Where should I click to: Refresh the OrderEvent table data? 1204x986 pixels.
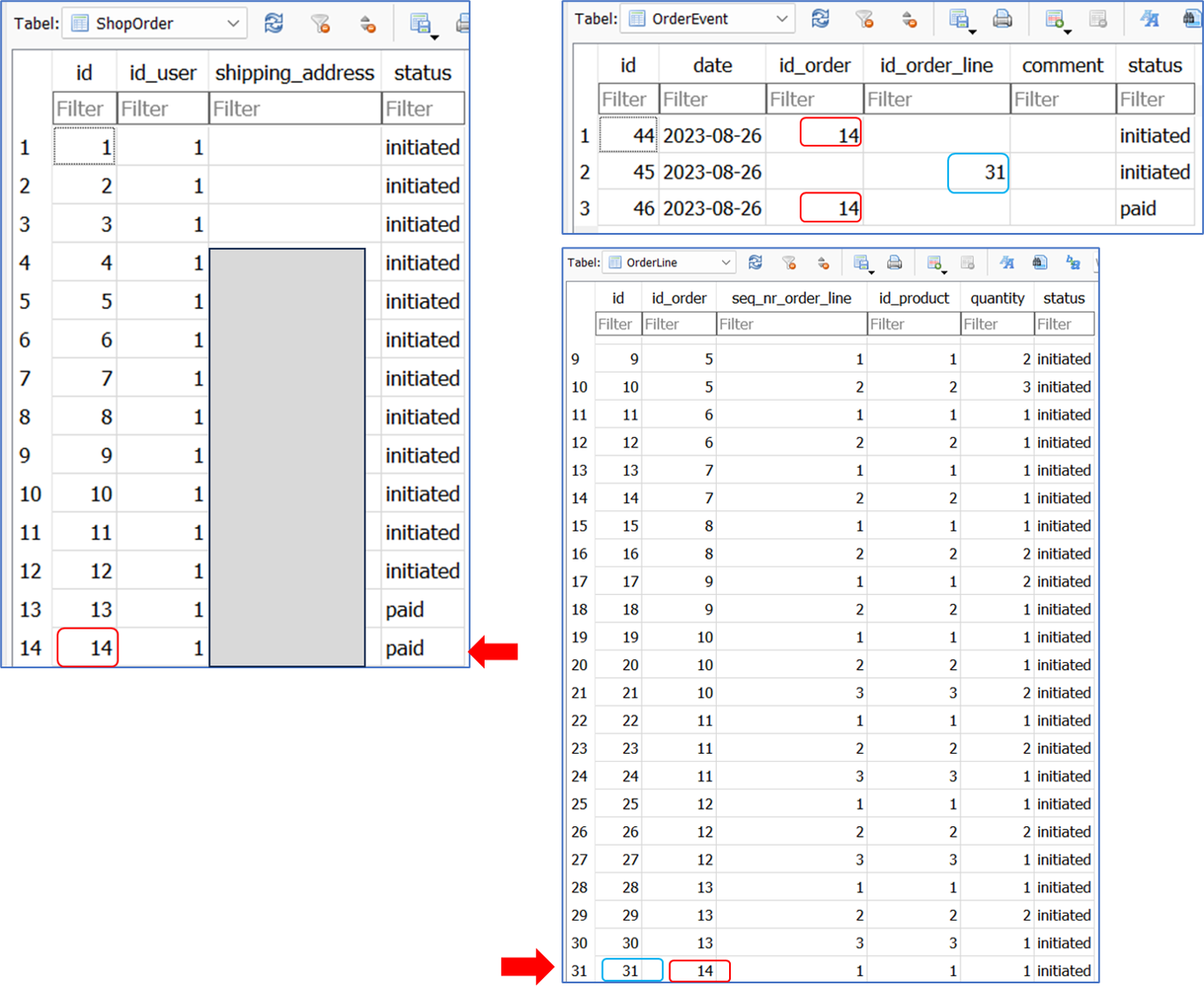click(x=821, y=19)
